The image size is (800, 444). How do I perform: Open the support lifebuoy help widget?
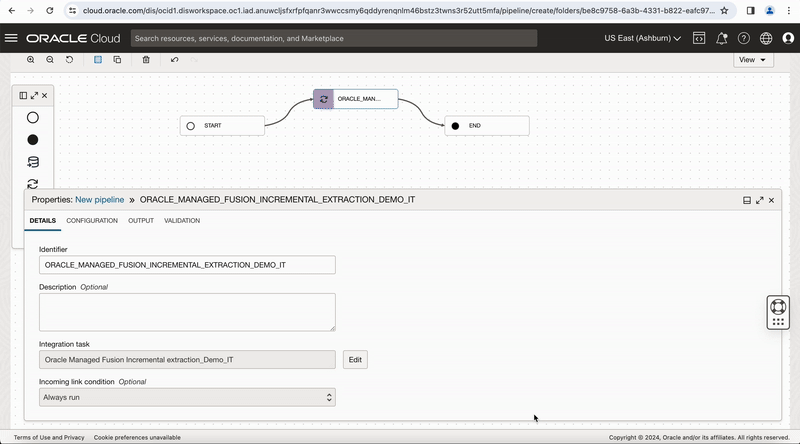click(778, 307)
